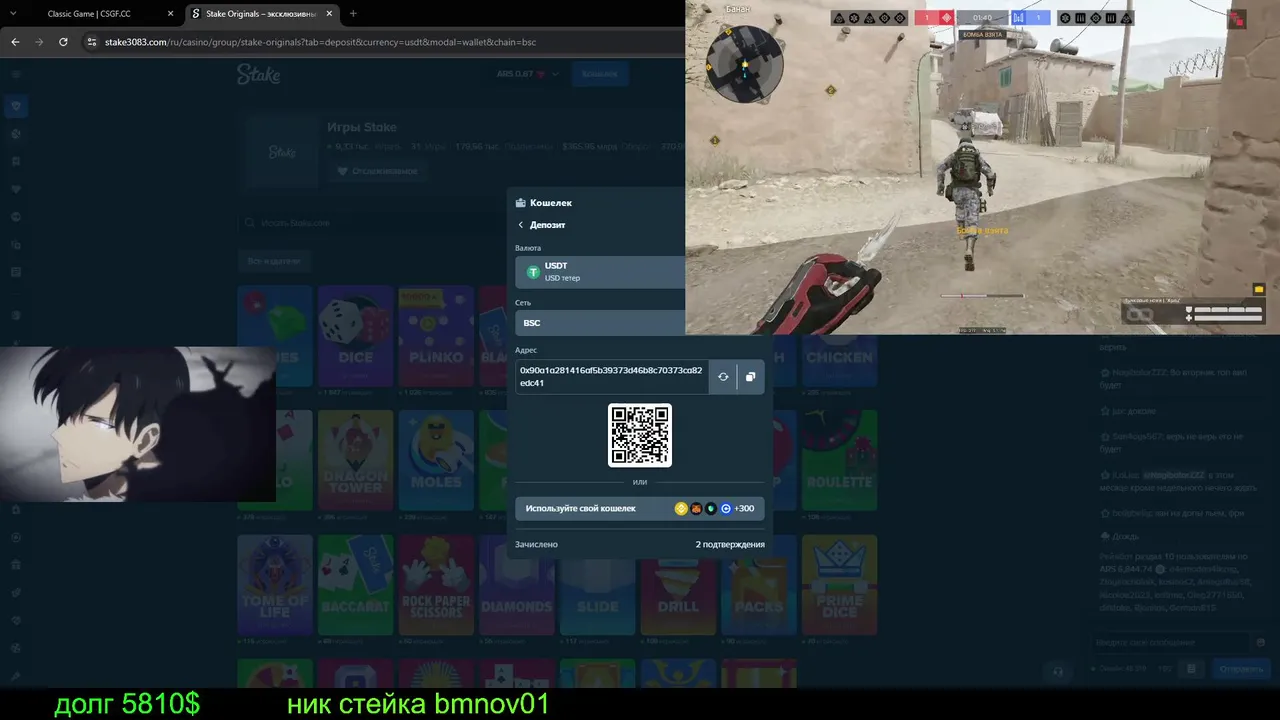Image resolution: width=1280 pixels, height=720 pixels.
Task: Close the Classic Game CSGF.CC tab
Action: click(x=170, y=14)
